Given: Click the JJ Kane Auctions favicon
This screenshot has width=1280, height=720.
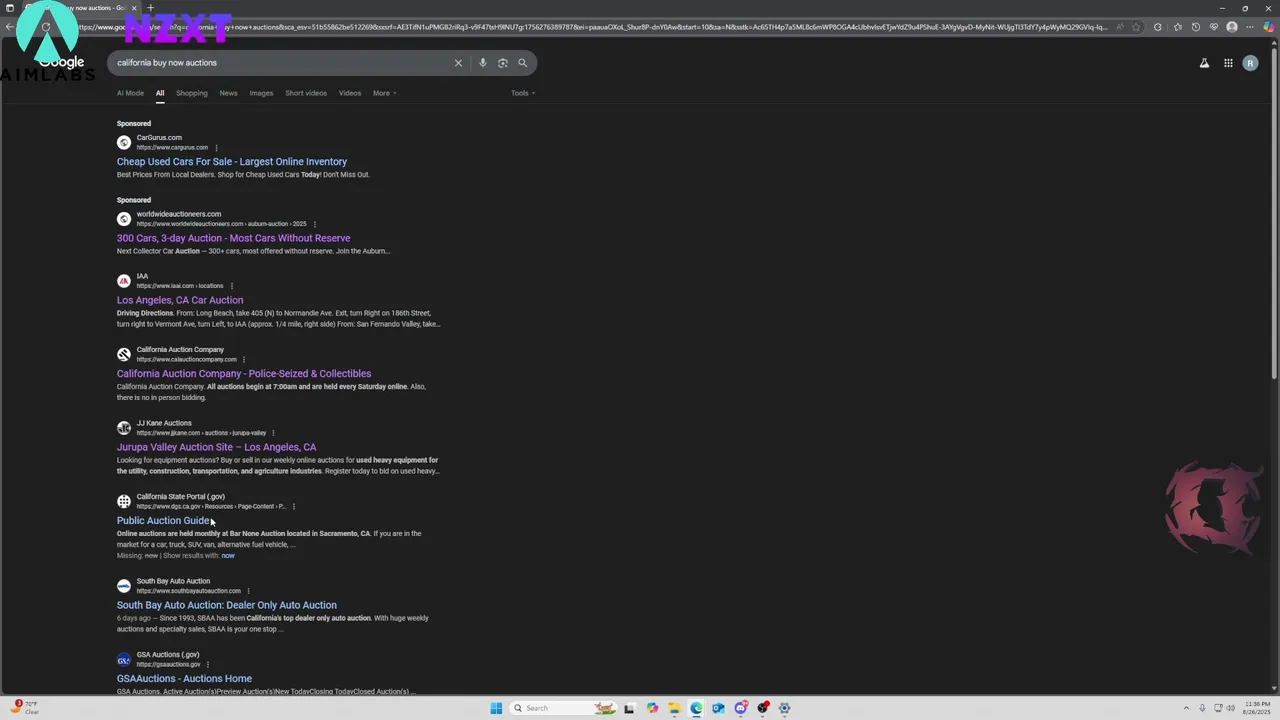Looking at the screenshot, I should coord(124,428).
